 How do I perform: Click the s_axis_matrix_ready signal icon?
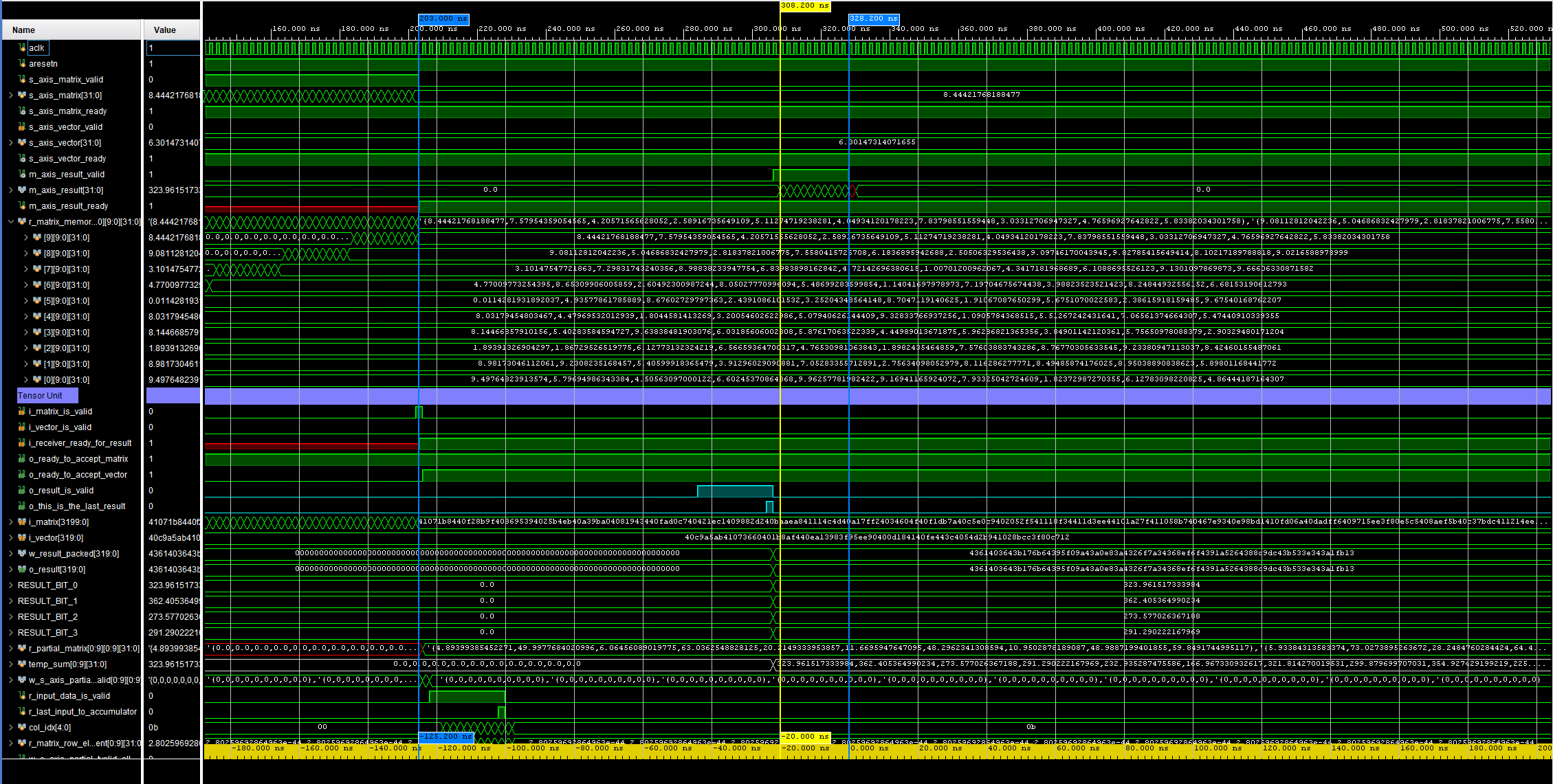coord(22,111)
